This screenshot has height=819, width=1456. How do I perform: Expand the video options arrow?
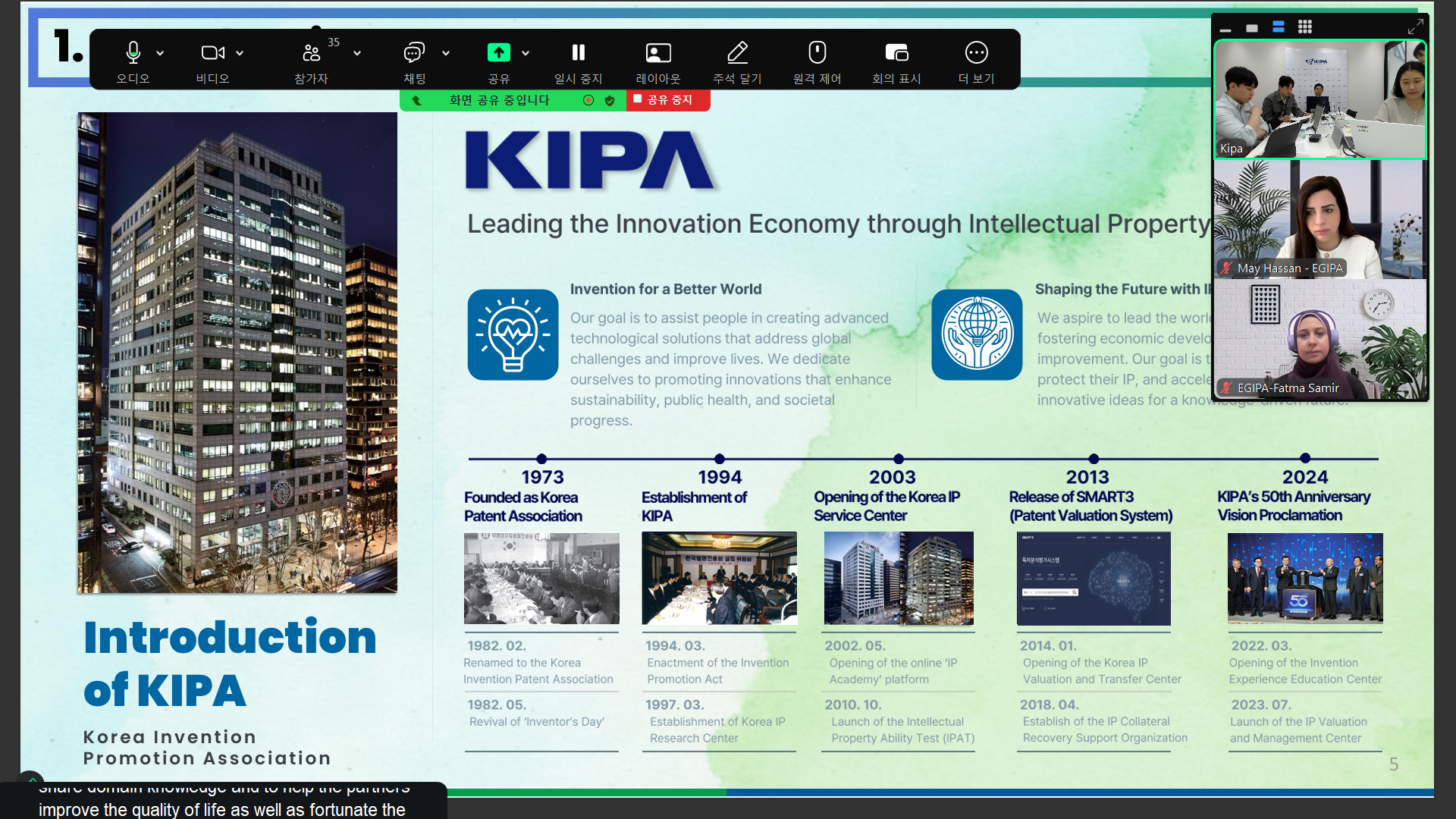pyautogui.click(x=240, y=53)
